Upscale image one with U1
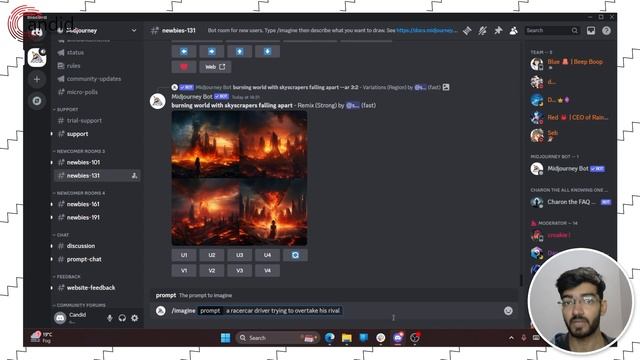Image resolution: width=640 pixels, height=360 pixels. click(184, 255)
